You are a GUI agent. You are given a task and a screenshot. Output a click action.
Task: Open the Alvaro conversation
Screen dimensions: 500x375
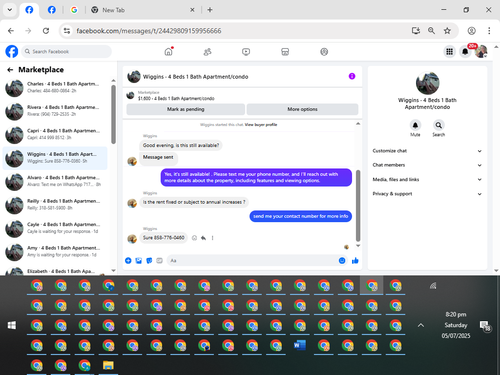point(55,181)
